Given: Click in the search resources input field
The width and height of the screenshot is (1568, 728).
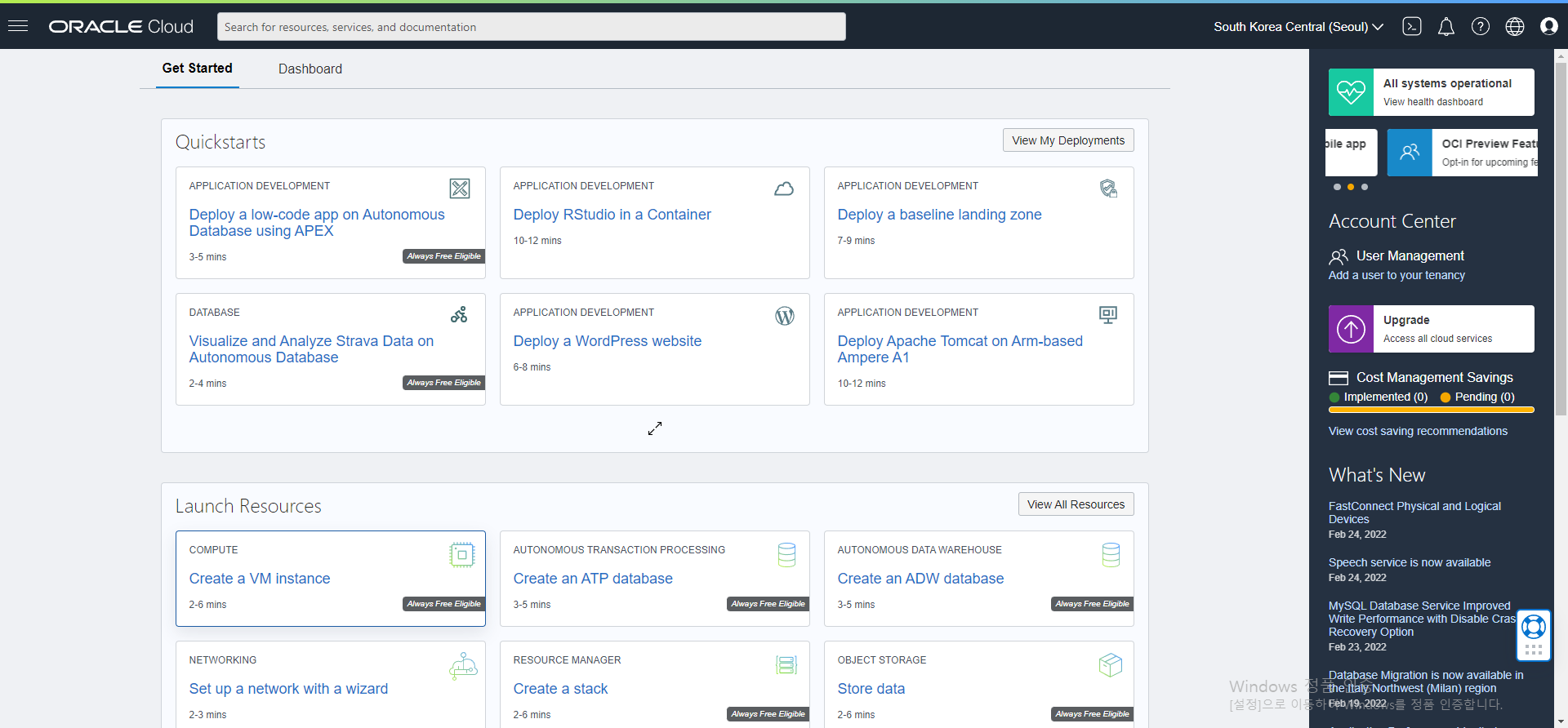Looking at the screenshot, I should pos(532,27).
